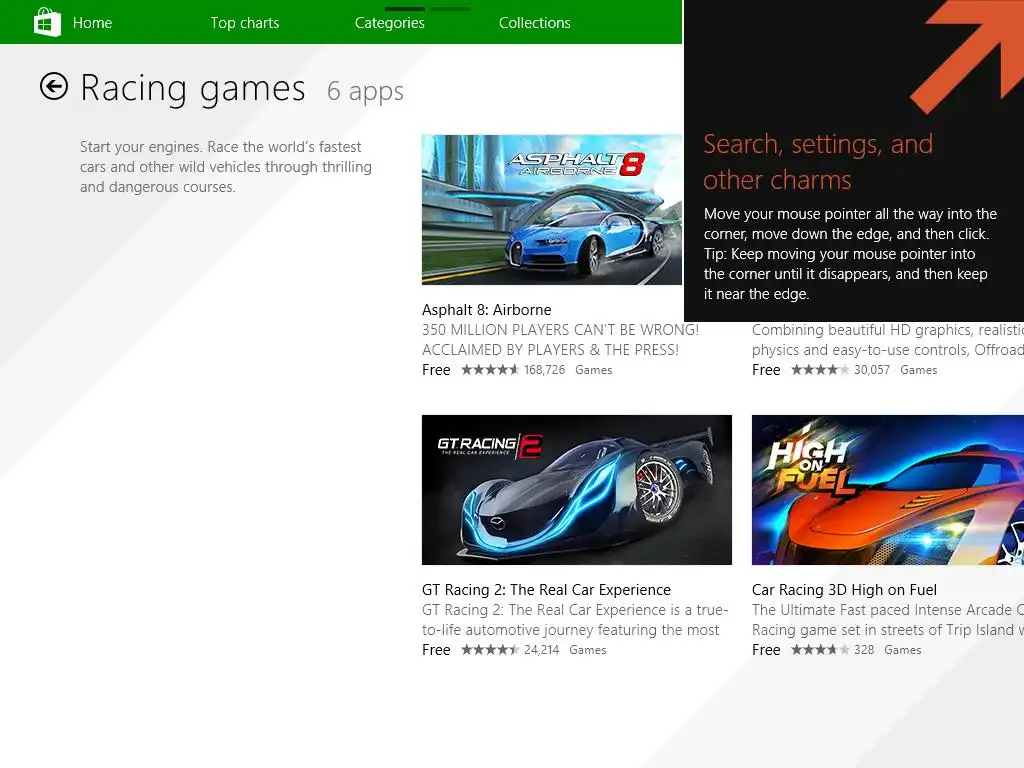Click the 'Combining beautiful HD graphics' description
This screenshot has width=1024, height=768.
888,340
